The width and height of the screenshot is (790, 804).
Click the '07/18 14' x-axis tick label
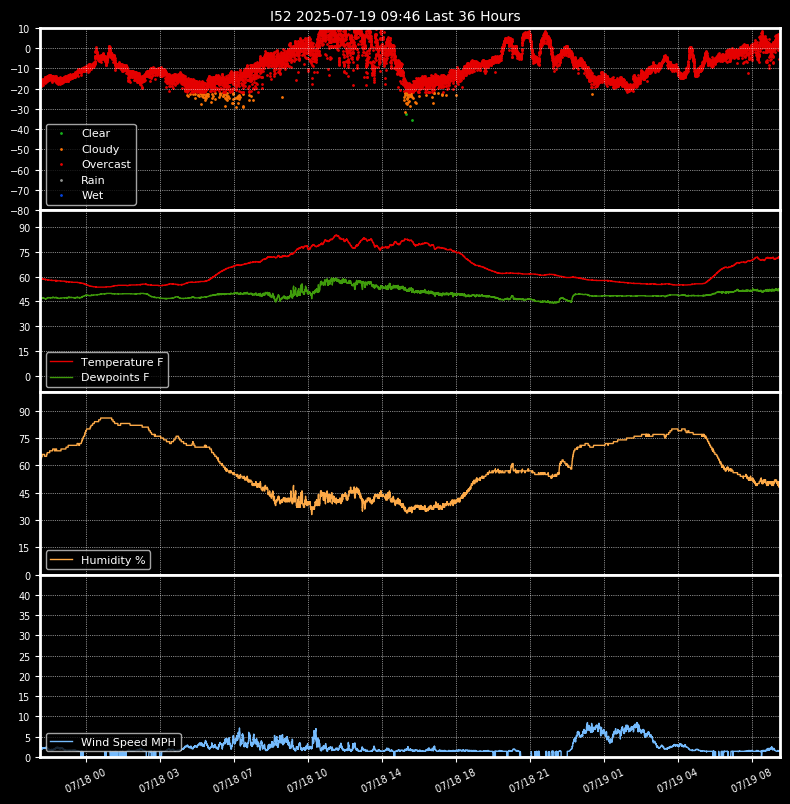click(x=381, y=780)
